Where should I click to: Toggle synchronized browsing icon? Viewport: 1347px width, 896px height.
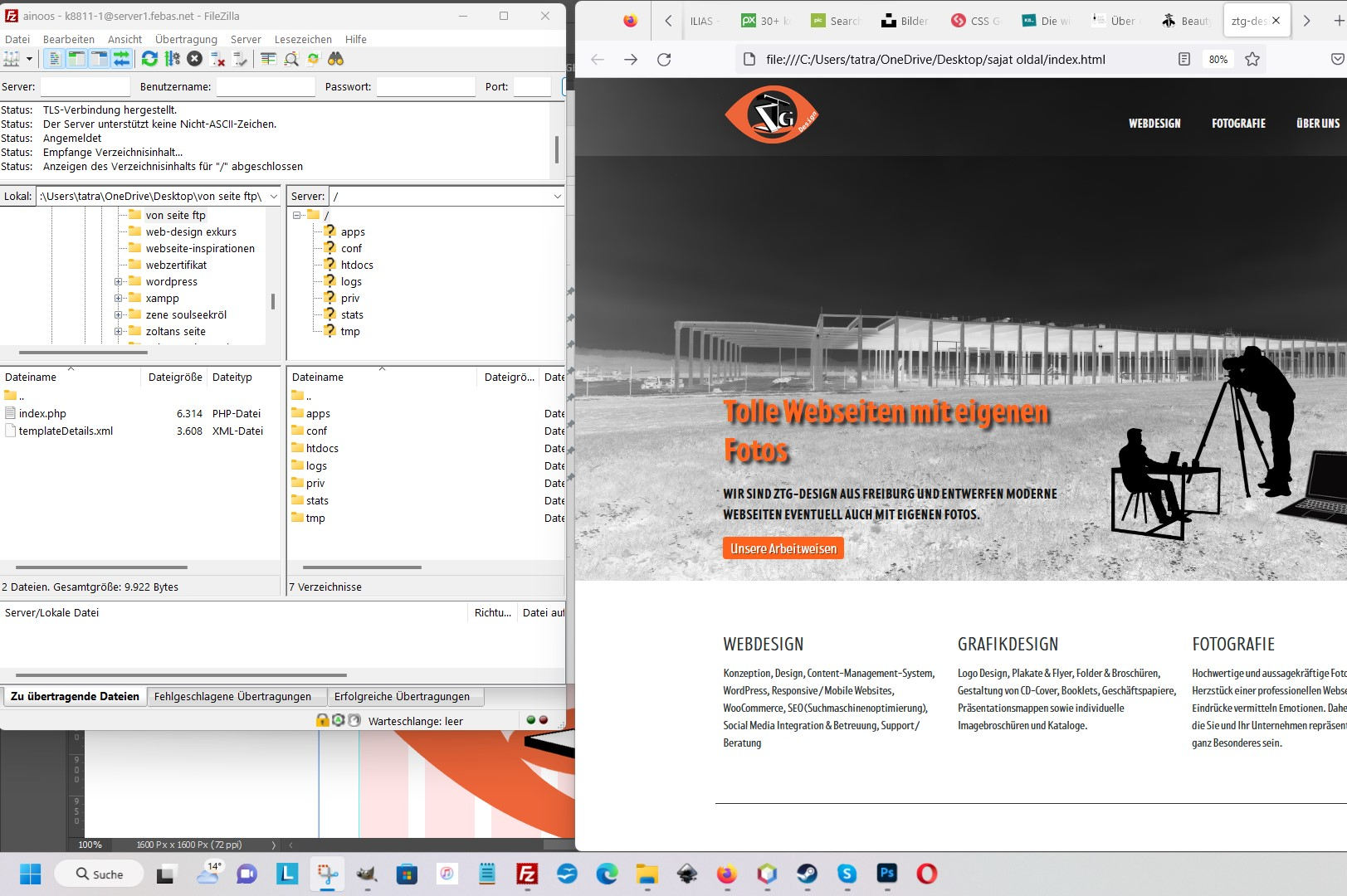pyautogui.click(x=313, y=59)
